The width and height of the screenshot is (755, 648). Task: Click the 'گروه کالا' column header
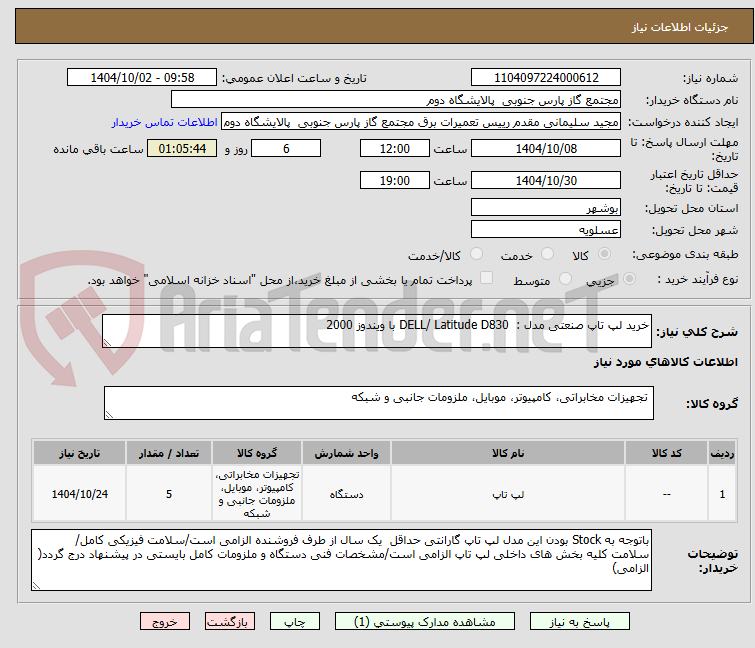click(x=257, y=453)
